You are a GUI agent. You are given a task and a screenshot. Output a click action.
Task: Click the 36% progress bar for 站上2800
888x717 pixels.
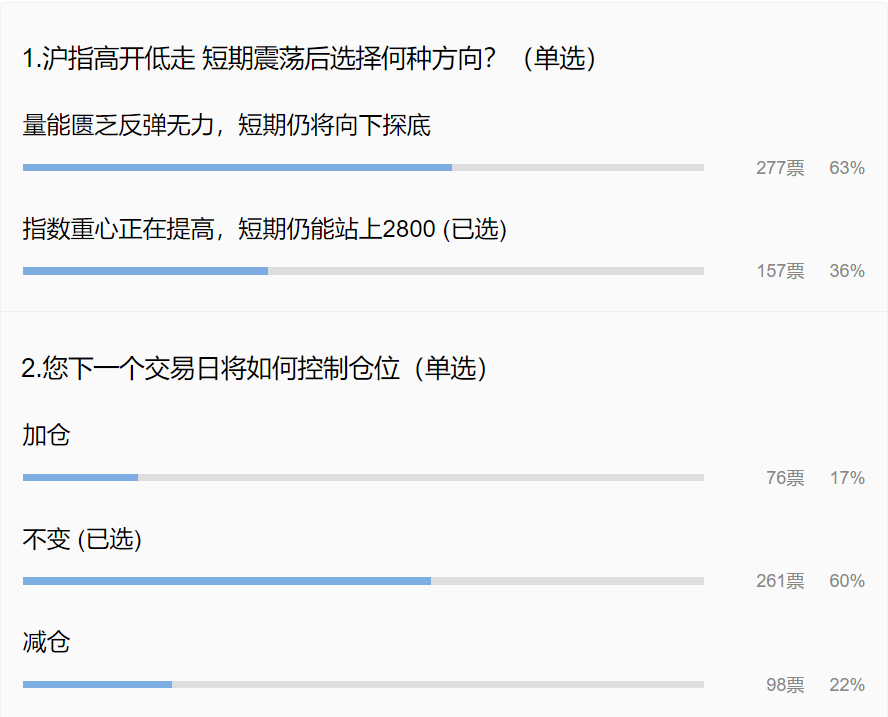tap(363, 271)
